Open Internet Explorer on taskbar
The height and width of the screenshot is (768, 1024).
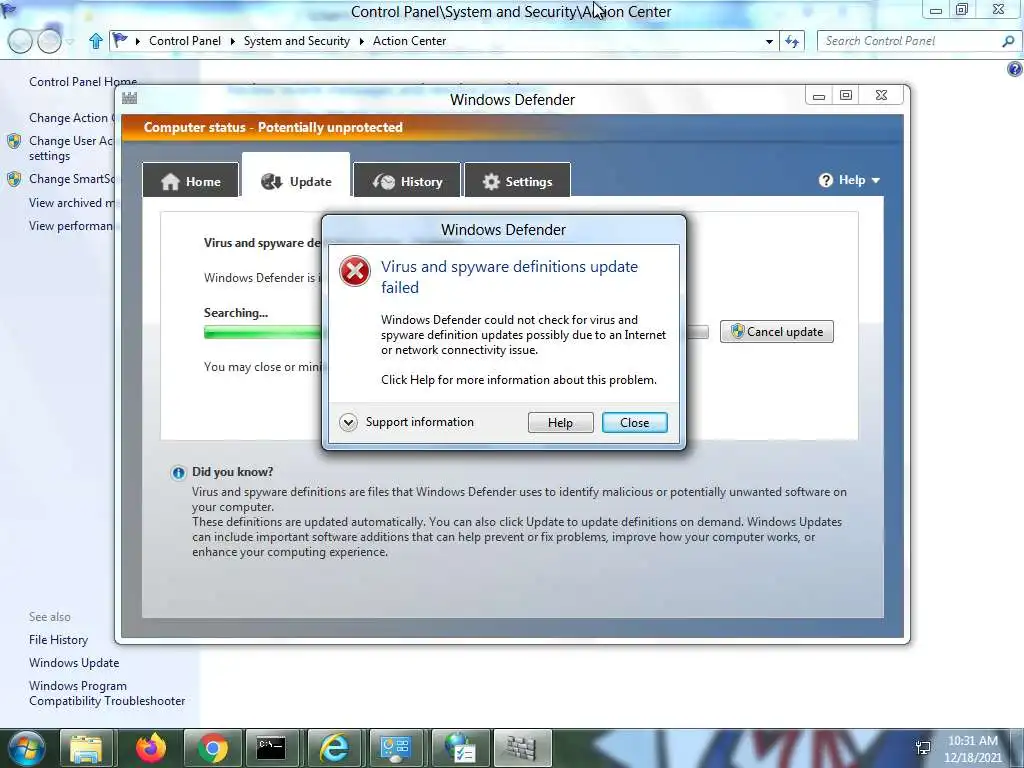(334, 748)
